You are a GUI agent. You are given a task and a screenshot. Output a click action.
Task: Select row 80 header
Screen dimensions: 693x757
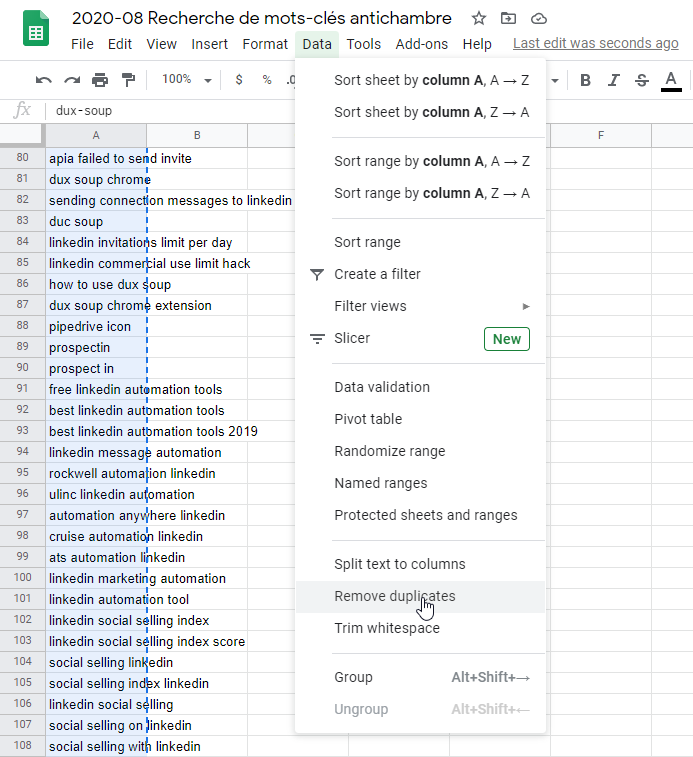point(23,158)
